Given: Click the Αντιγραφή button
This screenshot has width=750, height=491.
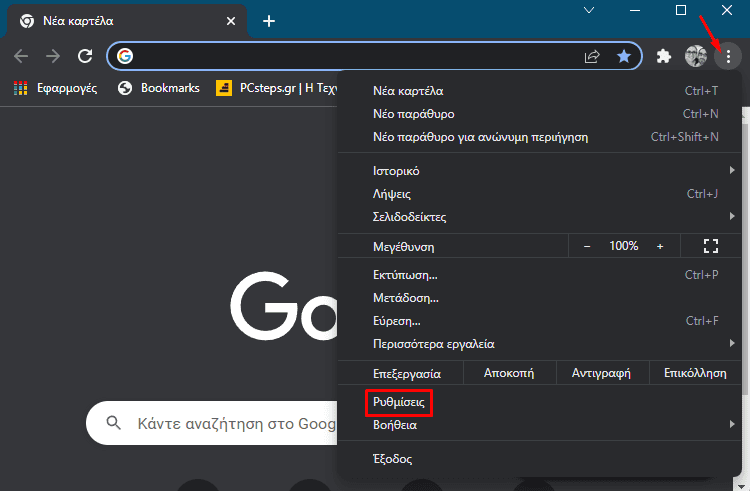Looking at the screenshot, I should coord(601,373).
